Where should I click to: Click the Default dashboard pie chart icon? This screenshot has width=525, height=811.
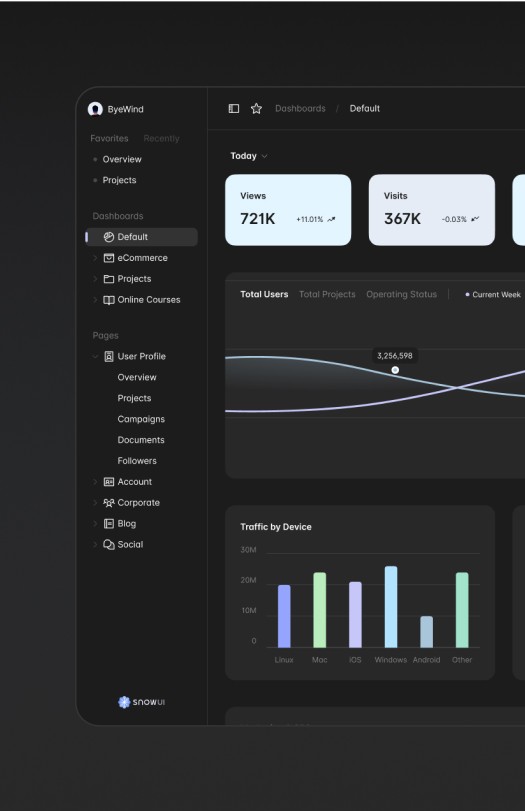(x=109, y=237)
